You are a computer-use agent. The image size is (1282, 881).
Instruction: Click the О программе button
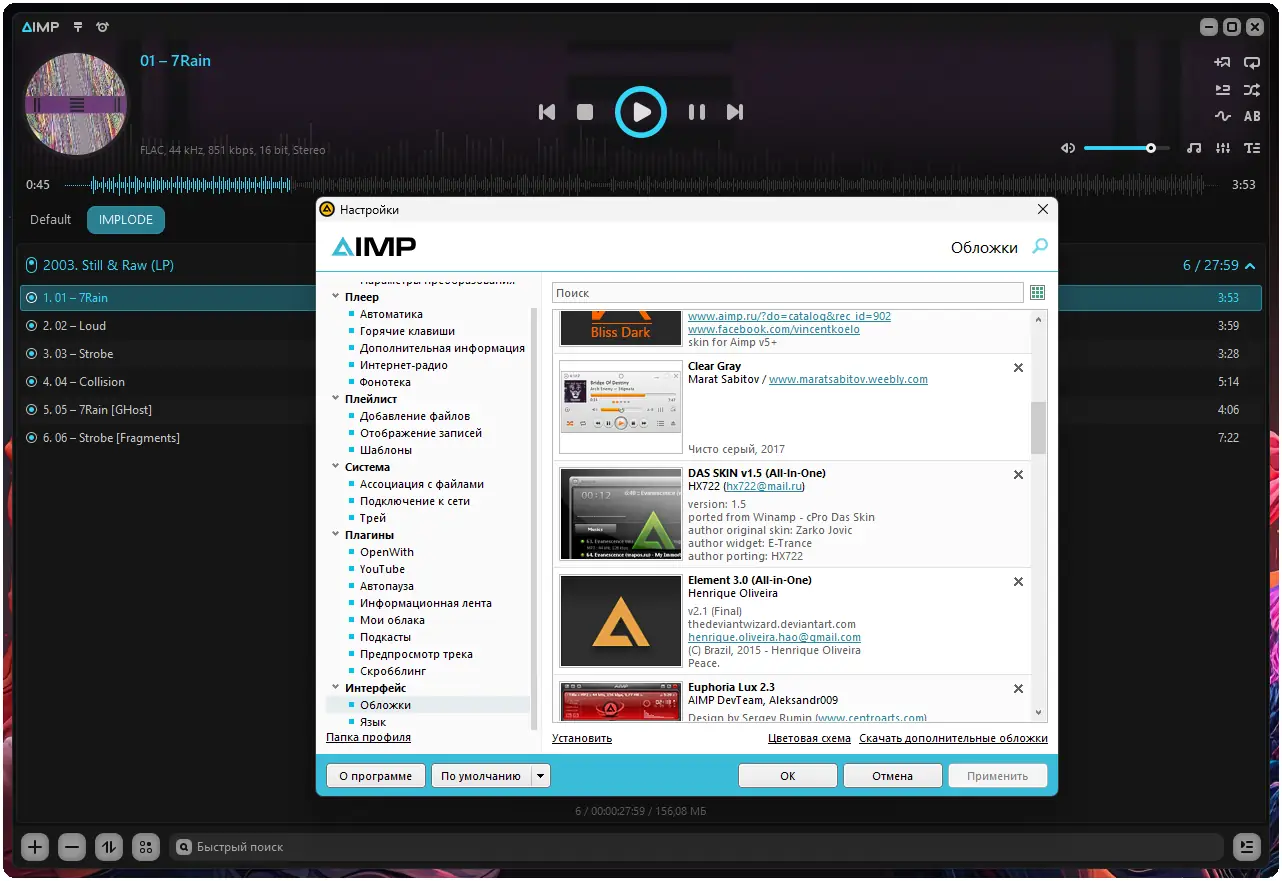click(375, 776)
